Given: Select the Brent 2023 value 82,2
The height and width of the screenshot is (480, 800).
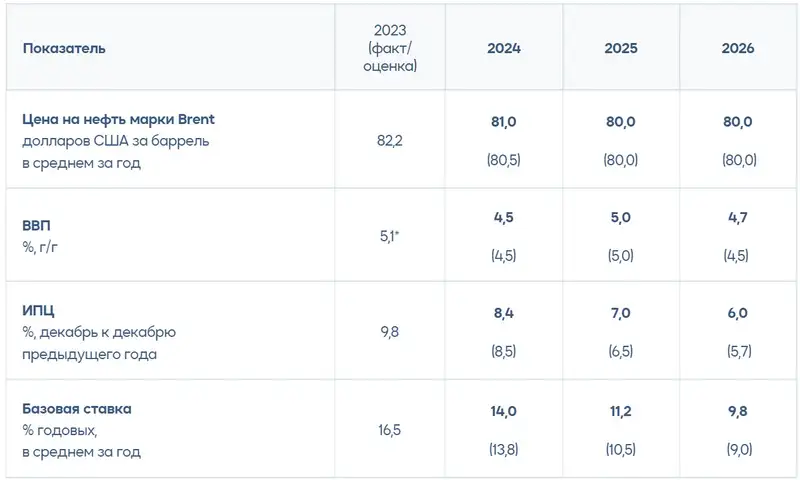Looking at the screenshot, I should point(389,141).
